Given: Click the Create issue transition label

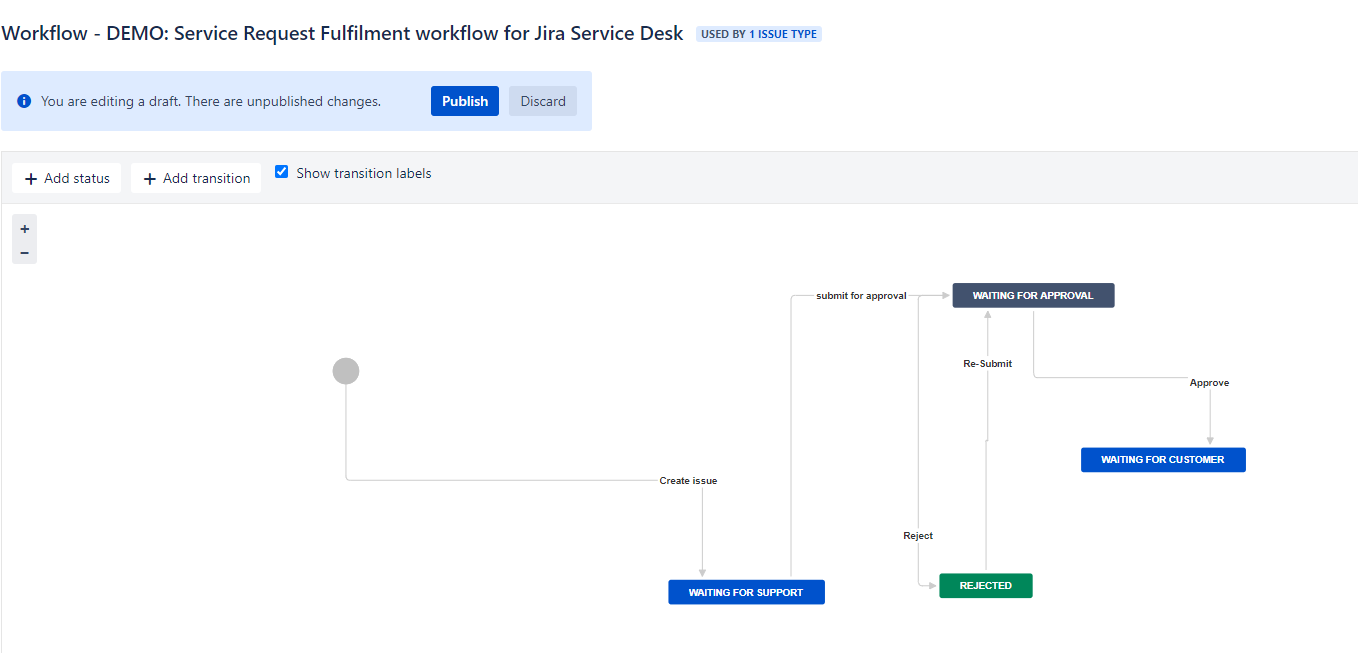Looking at the screenshot, I should (x=688, y=481).
